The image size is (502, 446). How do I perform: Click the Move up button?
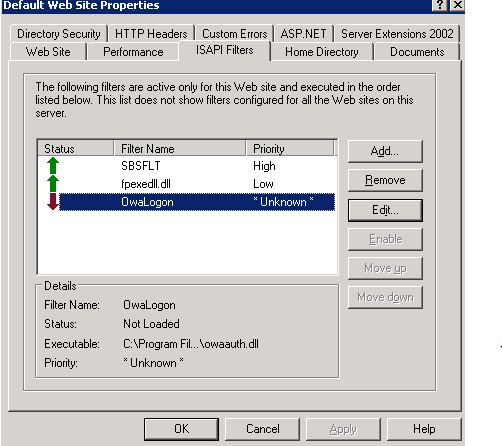(x=385, y=268)
